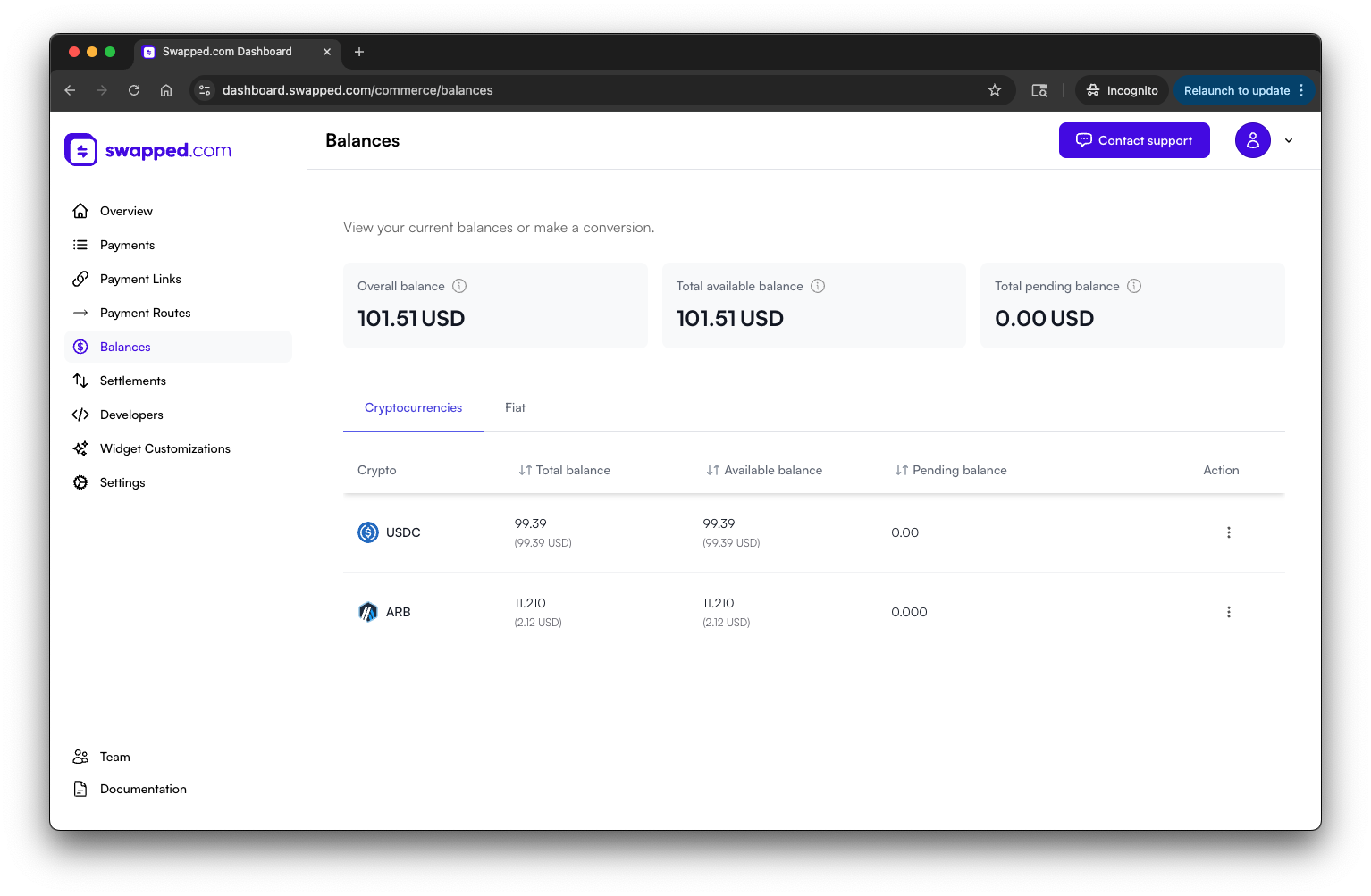The width and height of the screenshot is (1371, 896).
Task: Click the Payment Links chain icon
Action: coord(80,279)
